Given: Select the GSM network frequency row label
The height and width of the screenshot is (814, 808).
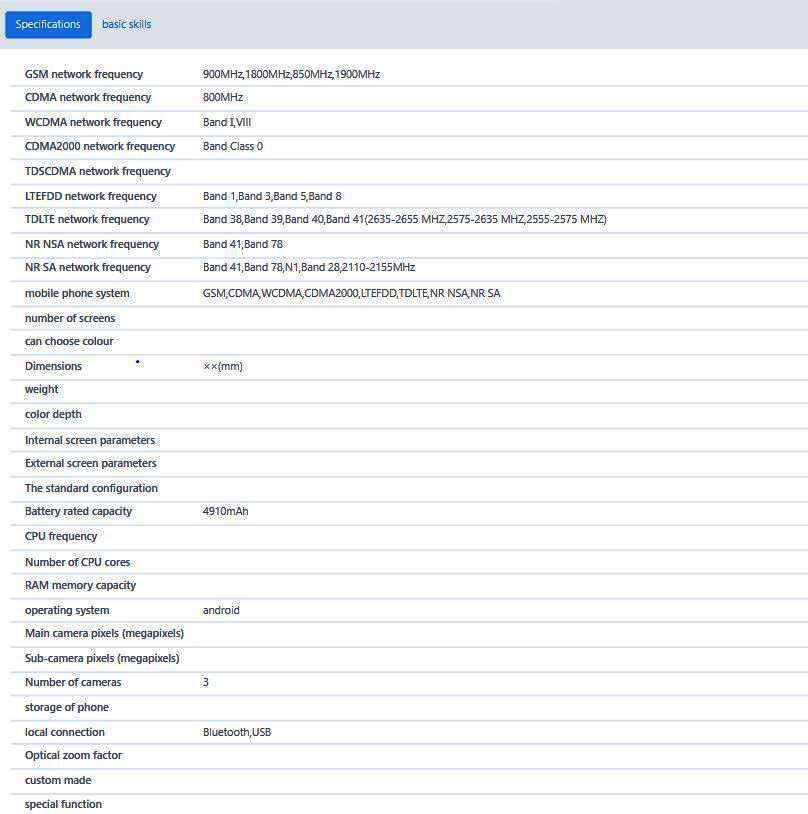Looking at the screenshot, I should click(84, 74).
